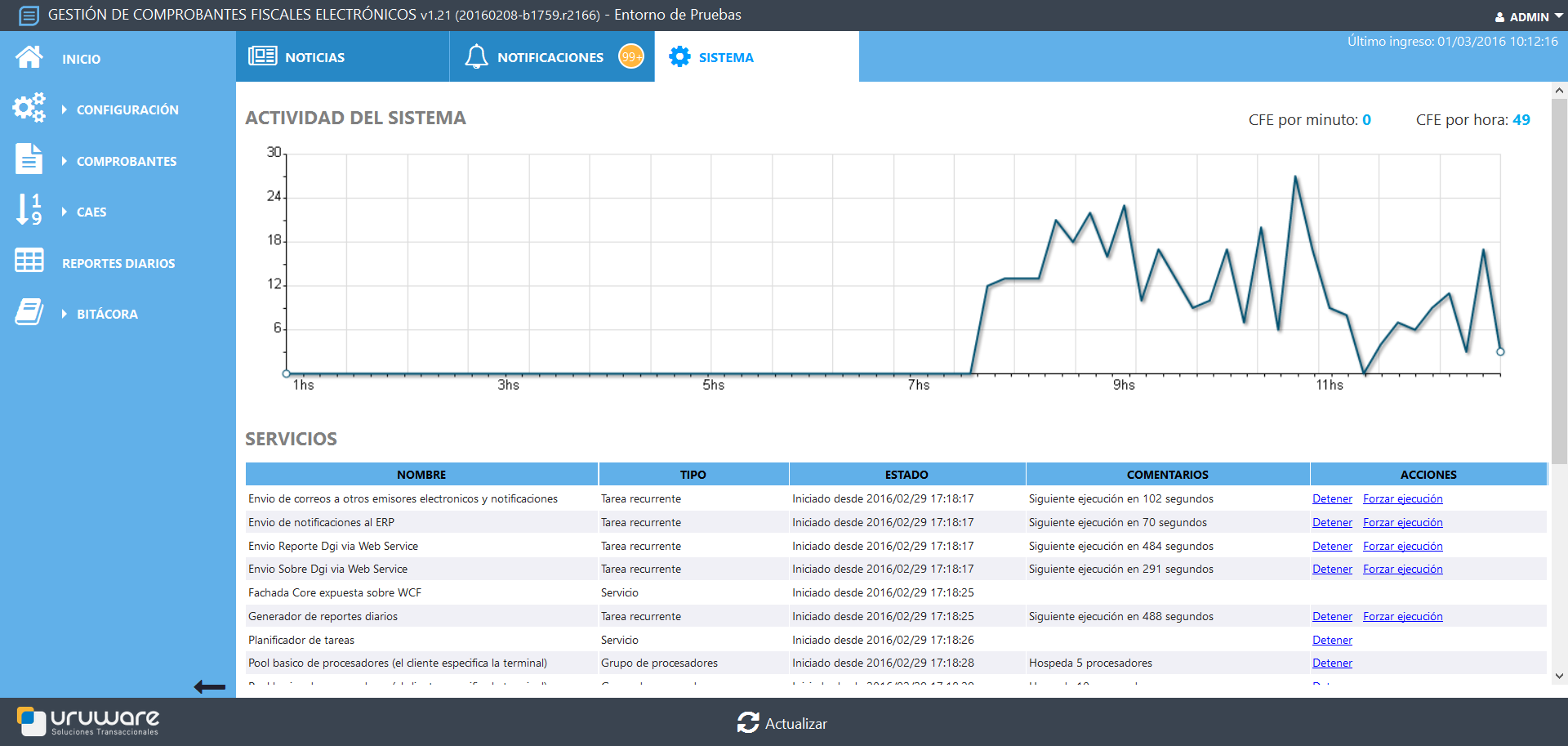Click the numeric sort icon for CAEs
This screenshot has width=1568, height=746.
(29, 210)
